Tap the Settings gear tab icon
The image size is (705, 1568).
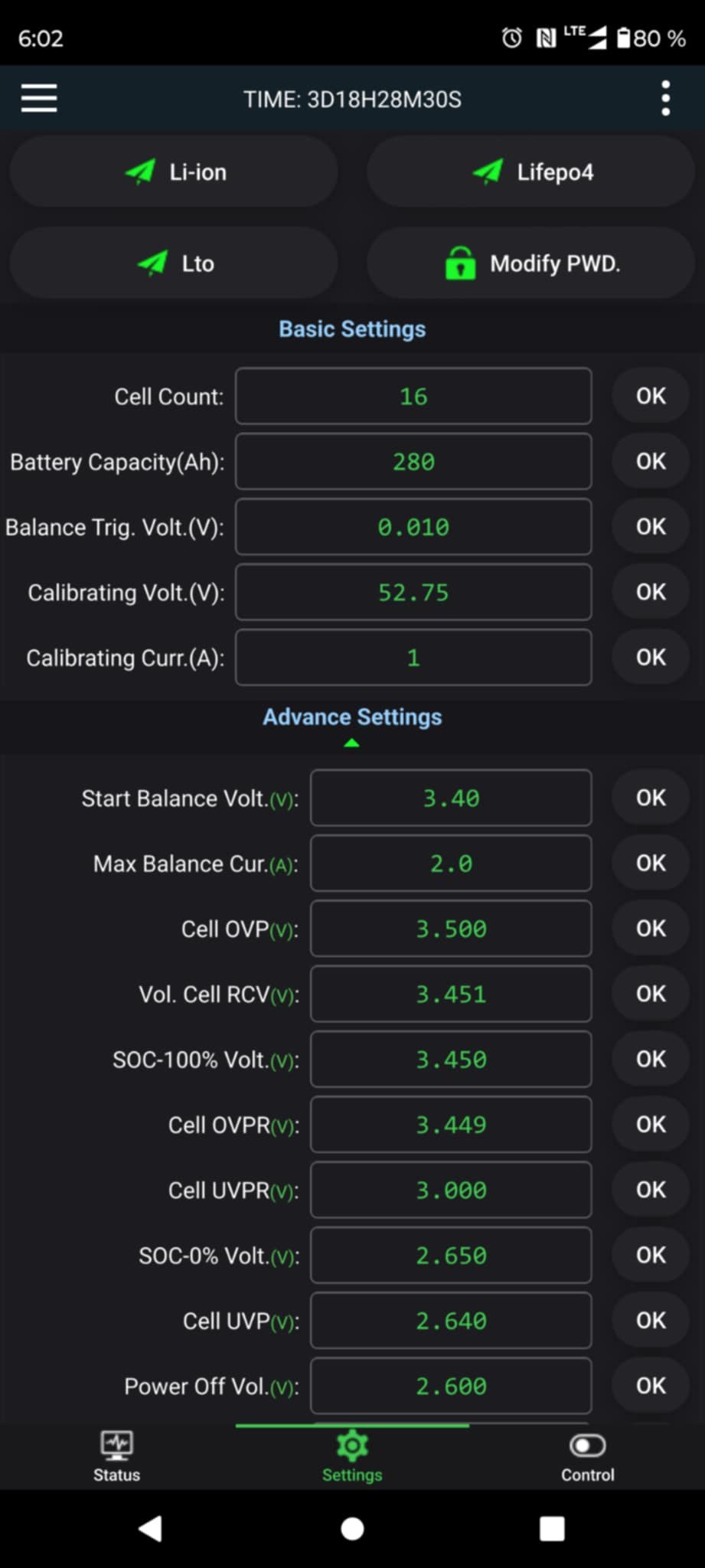click(352, 1445)
